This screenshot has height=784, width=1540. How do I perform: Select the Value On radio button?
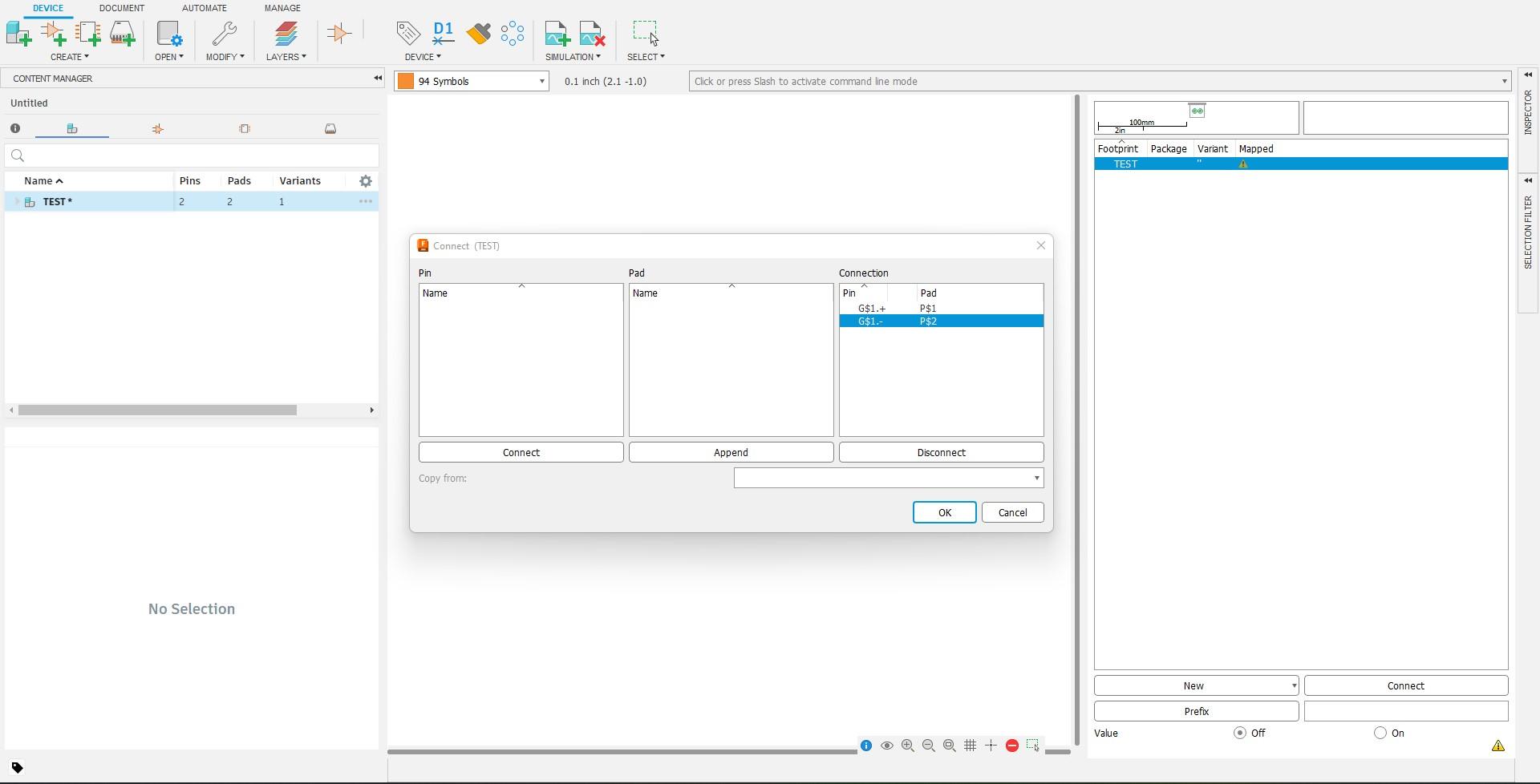tap(1380, 733)
